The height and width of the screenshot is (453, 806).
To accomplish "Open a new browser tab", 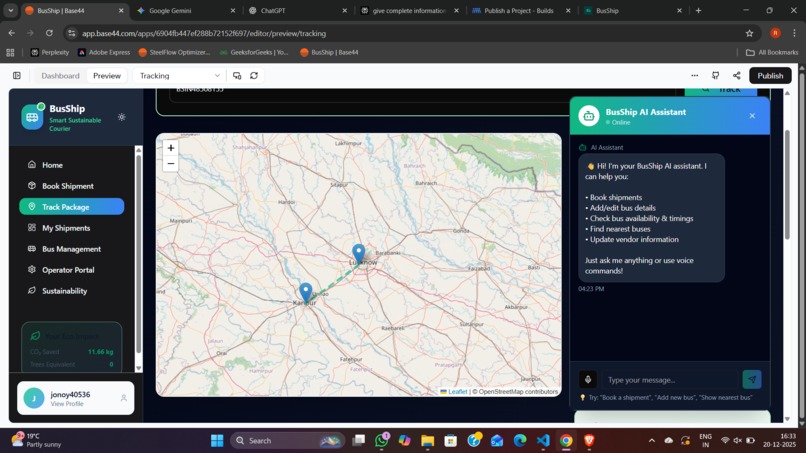I will point(698,10).
